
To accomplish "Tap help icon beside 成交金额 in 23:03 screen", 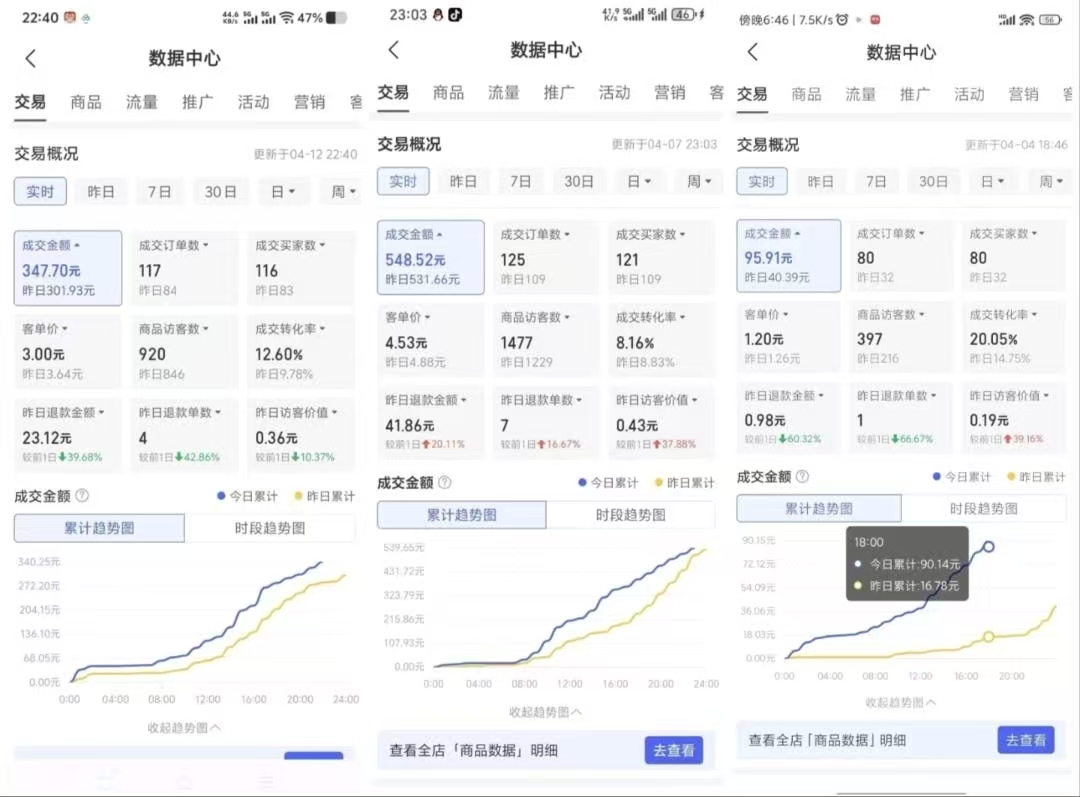I will tap(445, 482).
